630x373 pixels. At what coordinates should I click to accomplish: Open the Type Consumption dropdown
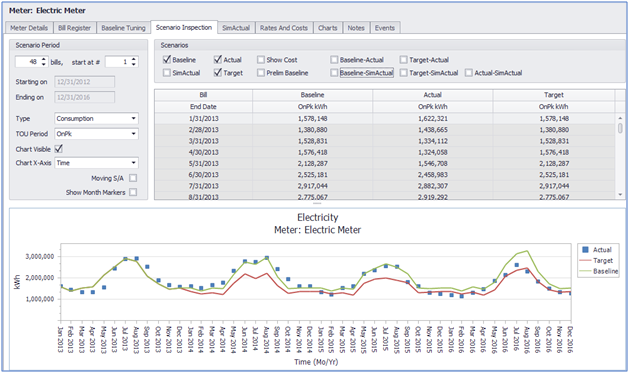pos(96,119)
